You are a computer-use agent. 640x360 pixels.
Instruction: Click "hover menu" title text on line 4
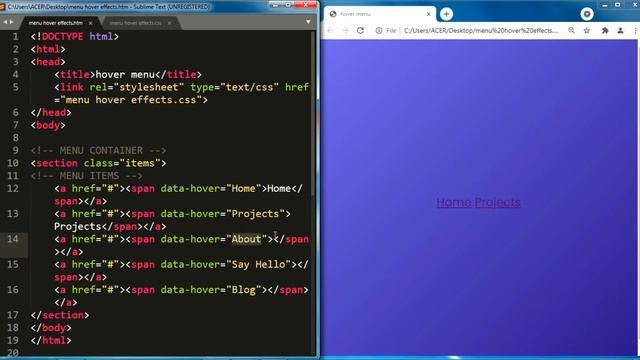pos(125,75)
